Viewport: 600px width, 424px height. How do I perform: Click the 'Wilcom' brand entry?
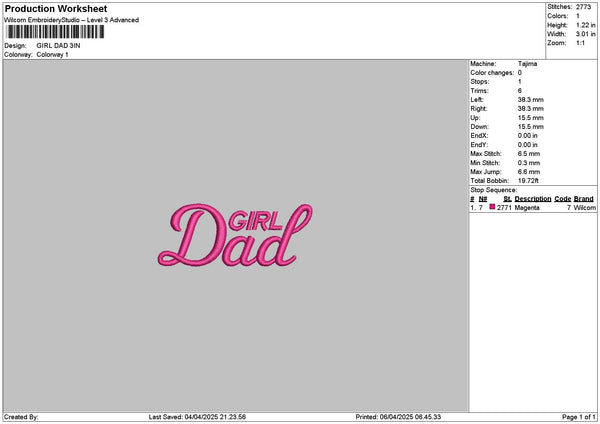(x=585, y=208)
